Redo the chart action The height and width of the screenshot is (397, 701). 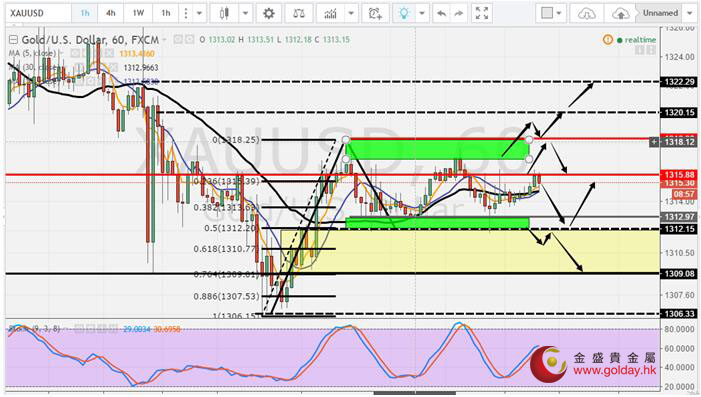click(459, 13)
